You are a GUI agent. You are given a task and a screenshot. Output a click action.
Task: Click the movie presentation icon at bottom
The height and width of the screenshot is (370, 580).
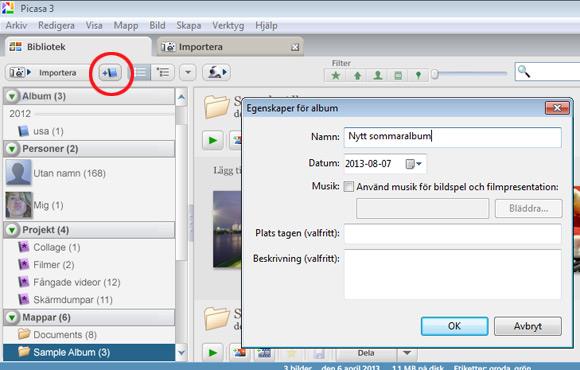tap(264, 353)
